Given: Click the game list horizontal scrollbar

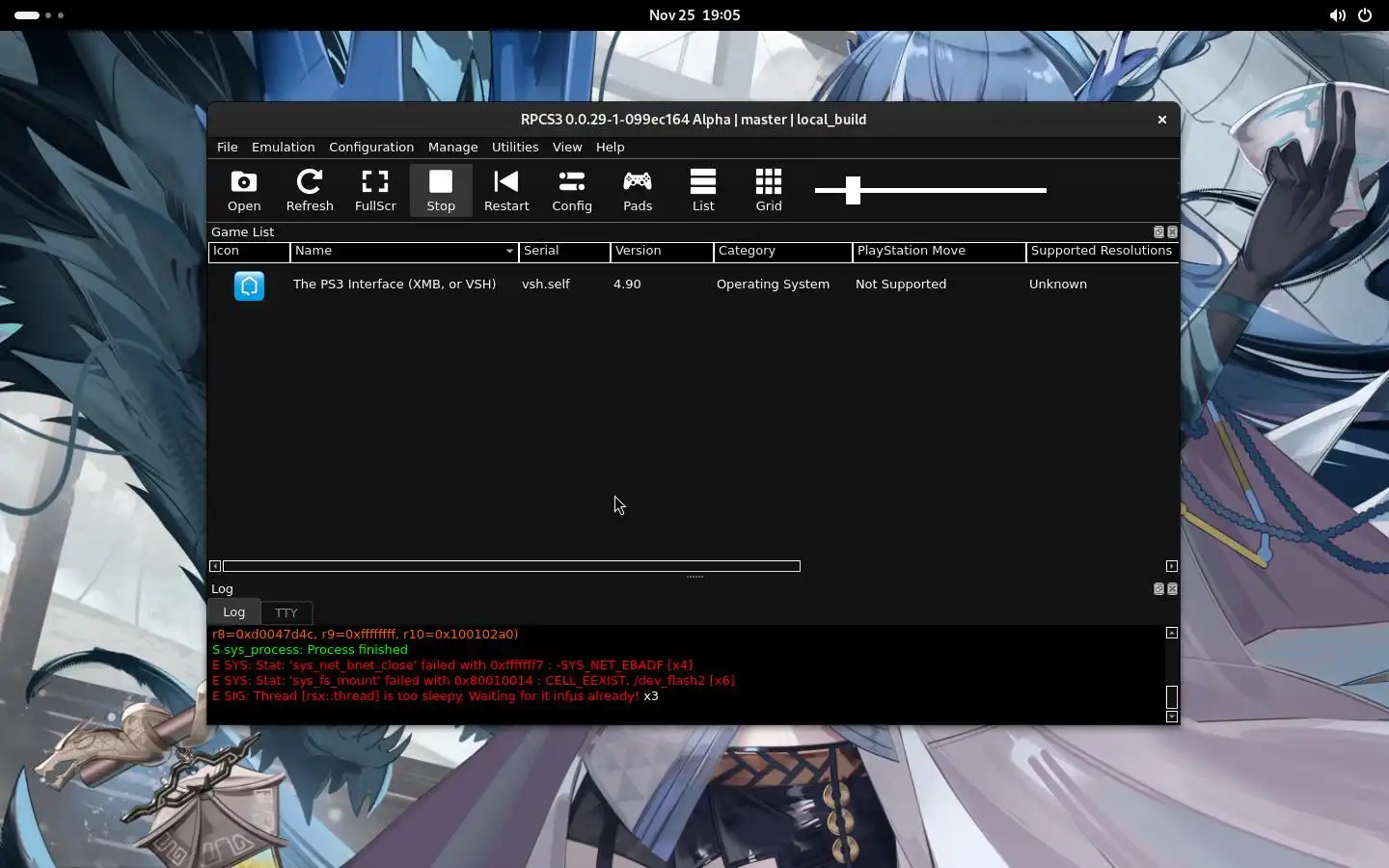Looking at the screenshot, I should coord(511,566).
